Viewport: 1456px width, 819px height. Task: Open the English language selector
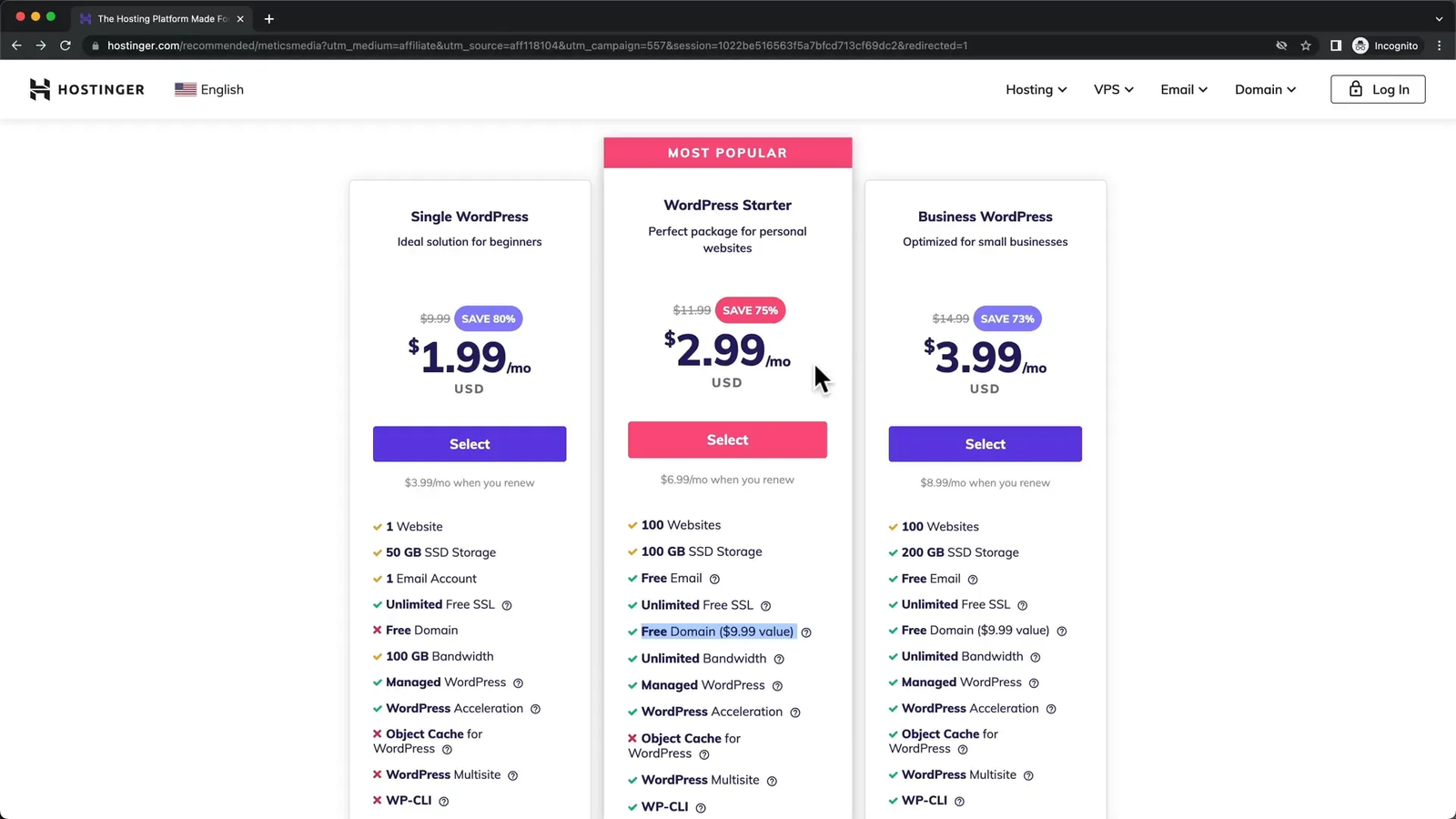(x=209, y=89)
